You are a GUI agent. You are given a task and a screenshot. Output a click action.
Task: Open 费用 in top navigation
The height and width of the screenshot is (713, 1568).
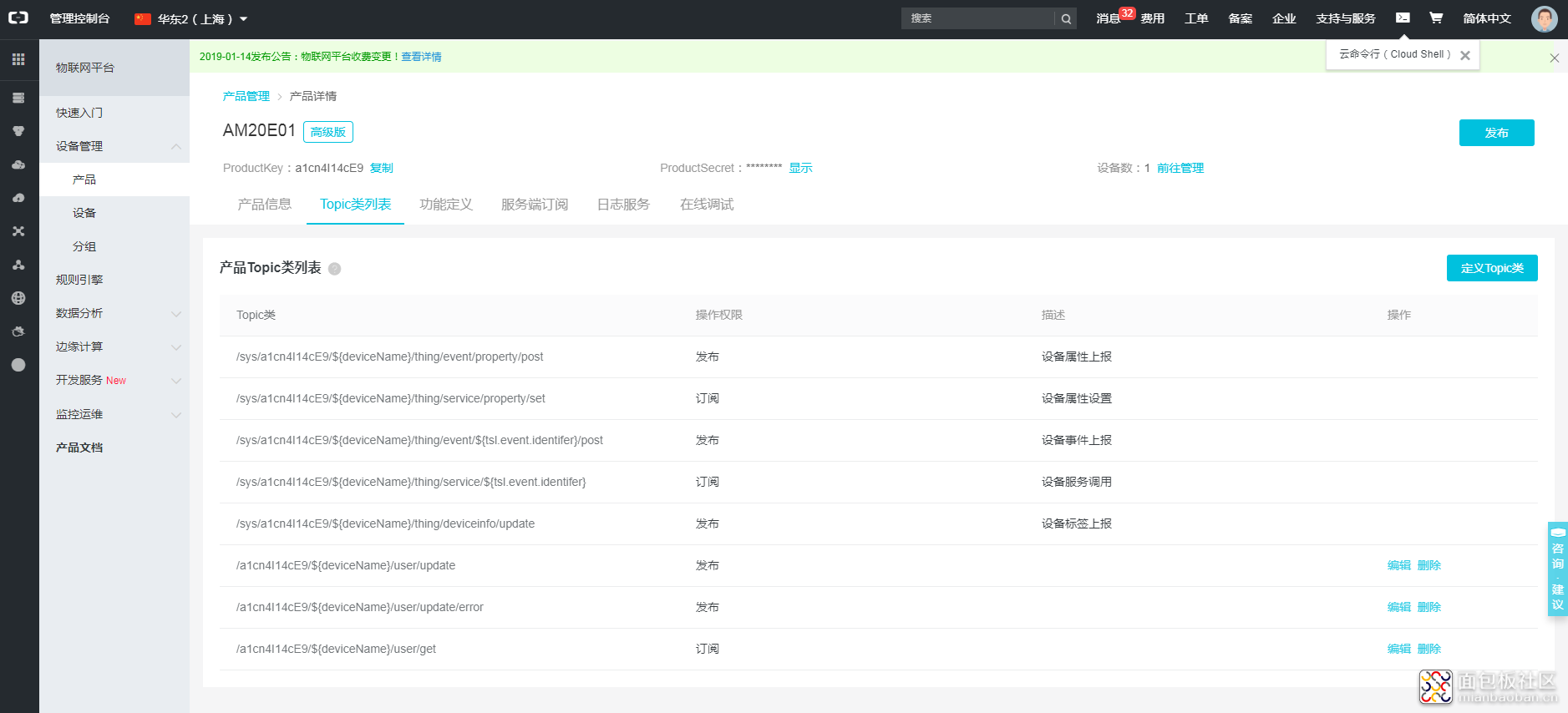(1153, 18)
